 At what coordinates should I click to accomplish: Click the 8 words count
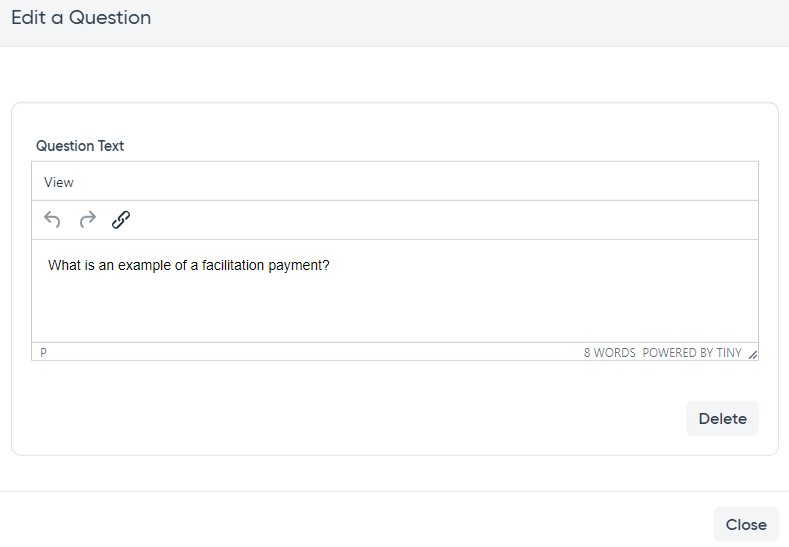(609, 353)
